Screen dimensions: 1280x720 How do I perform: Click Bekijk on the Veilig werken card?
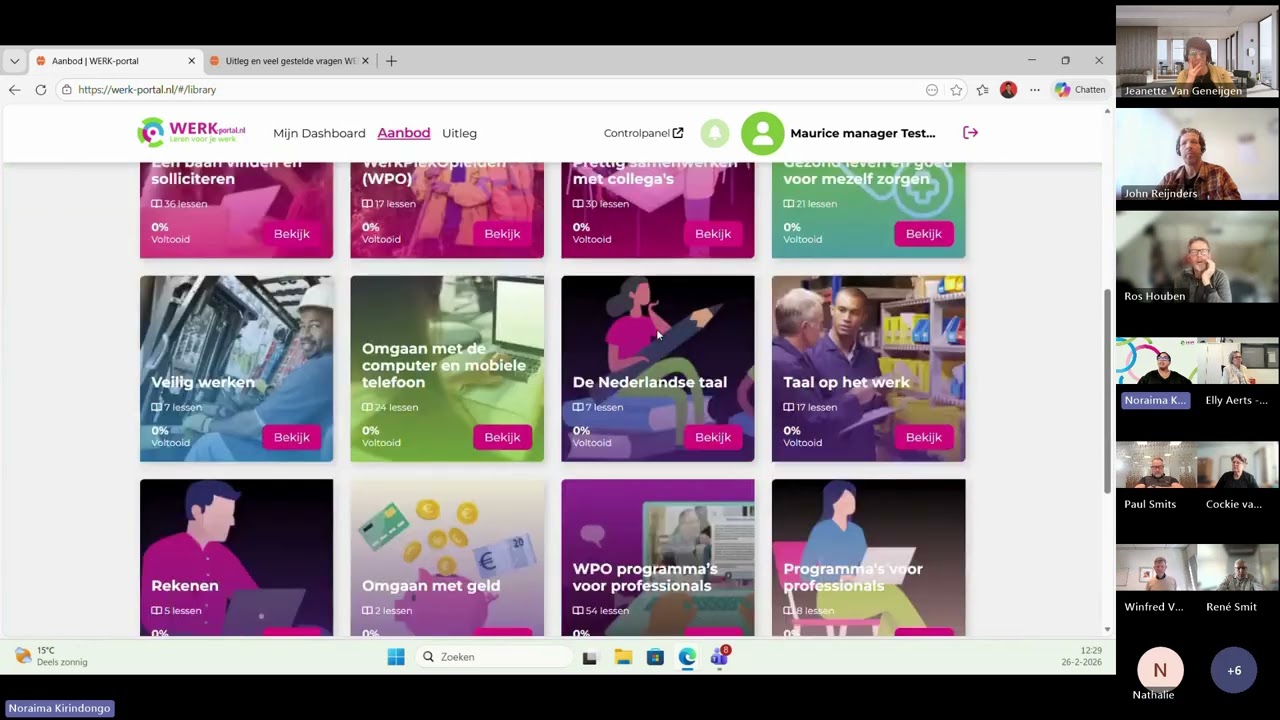click(x=292, y=437)
